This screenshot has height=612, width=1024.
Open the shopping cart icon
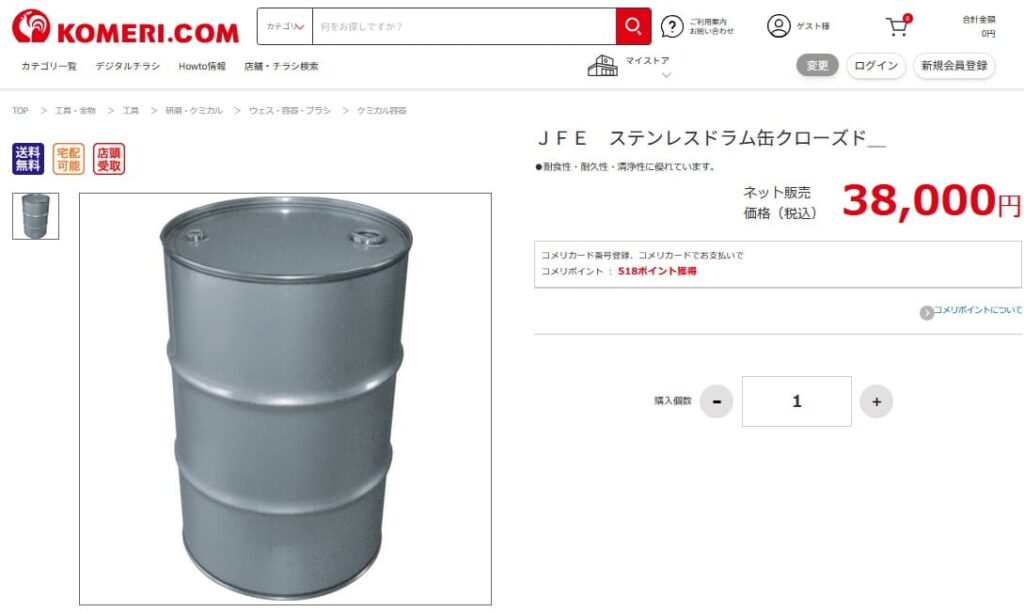[898, 26]
